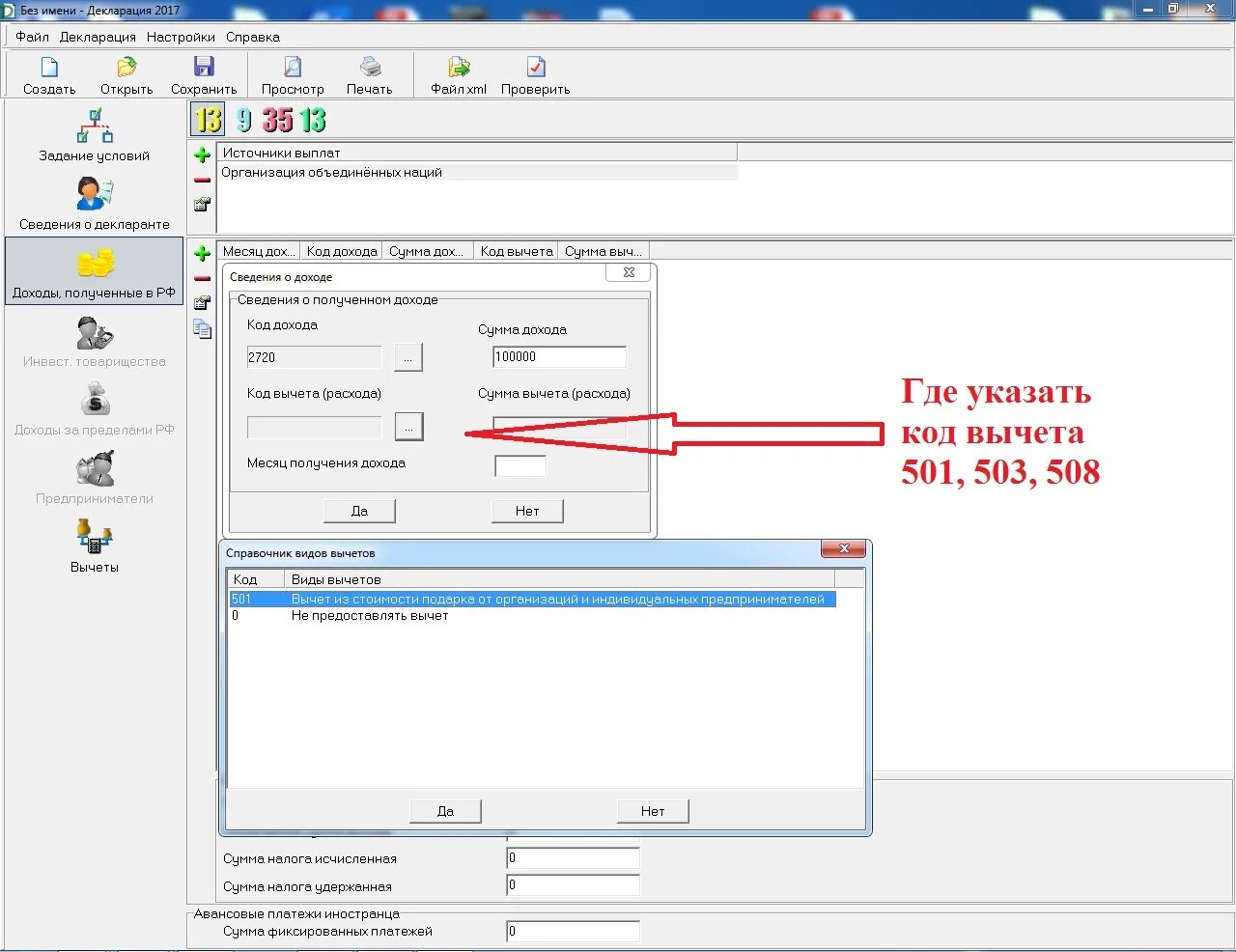This screenshot has height=952, width=1236.
Task: Click Код header in deductions list
Action: tap(256, 579)
